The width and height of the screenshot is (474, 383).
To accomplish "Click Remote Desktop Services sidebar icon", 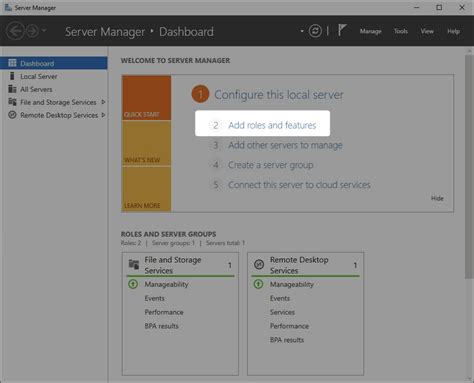I will coord(12,115).
